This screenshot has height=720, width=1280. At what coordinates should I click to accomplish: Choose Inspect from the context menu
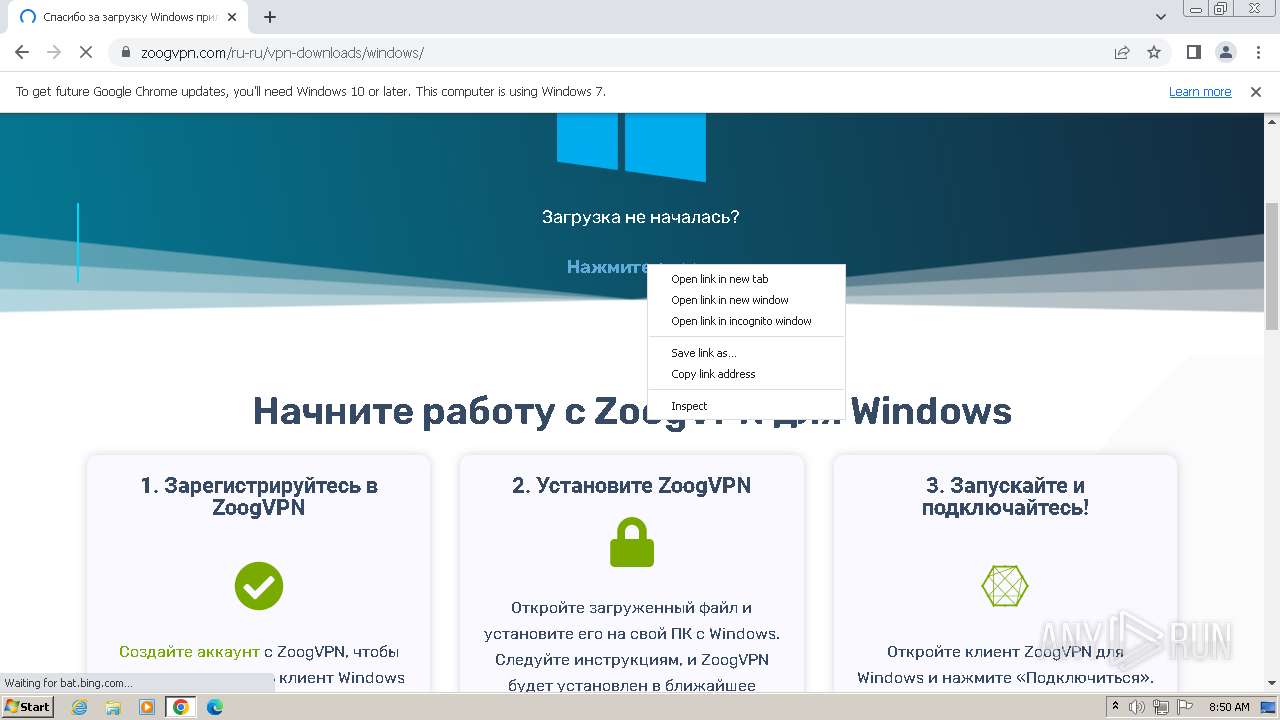(746, 406)
